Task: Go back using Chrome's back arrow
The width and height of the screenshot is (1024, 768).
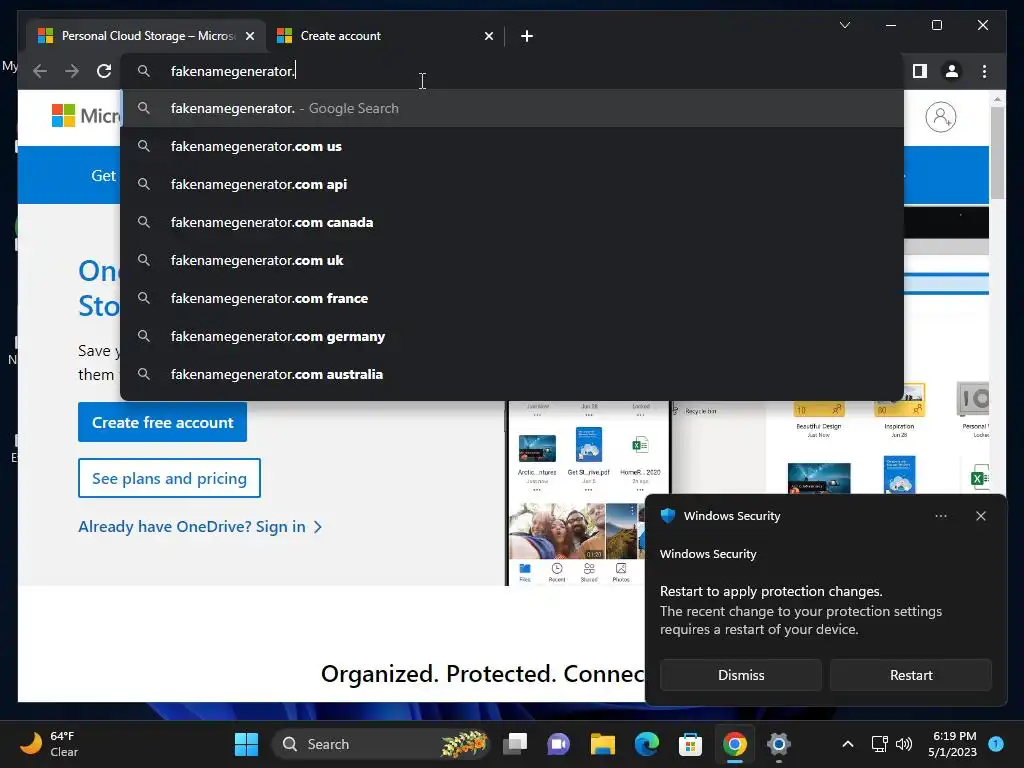Action: click(x=40, y=71)
